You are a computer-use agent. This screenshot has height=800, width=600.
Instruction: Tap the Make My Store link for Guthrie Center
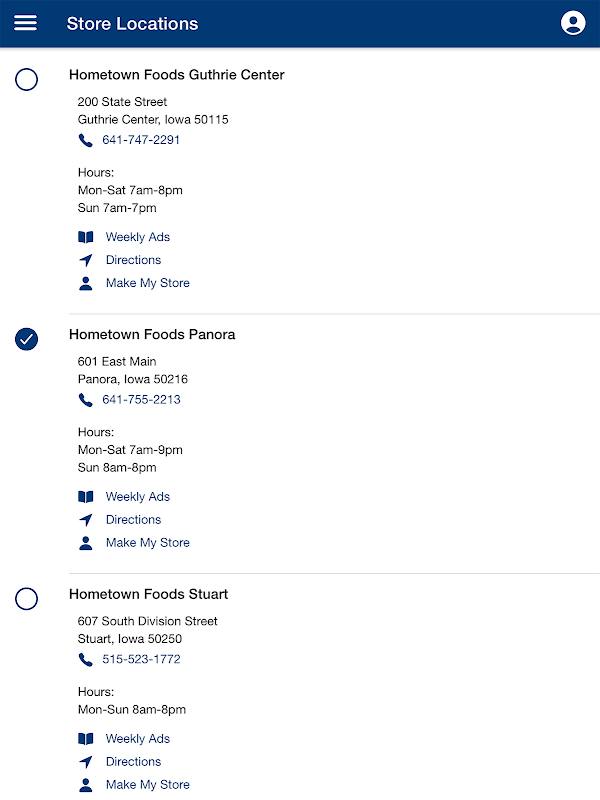coord(147,283)
